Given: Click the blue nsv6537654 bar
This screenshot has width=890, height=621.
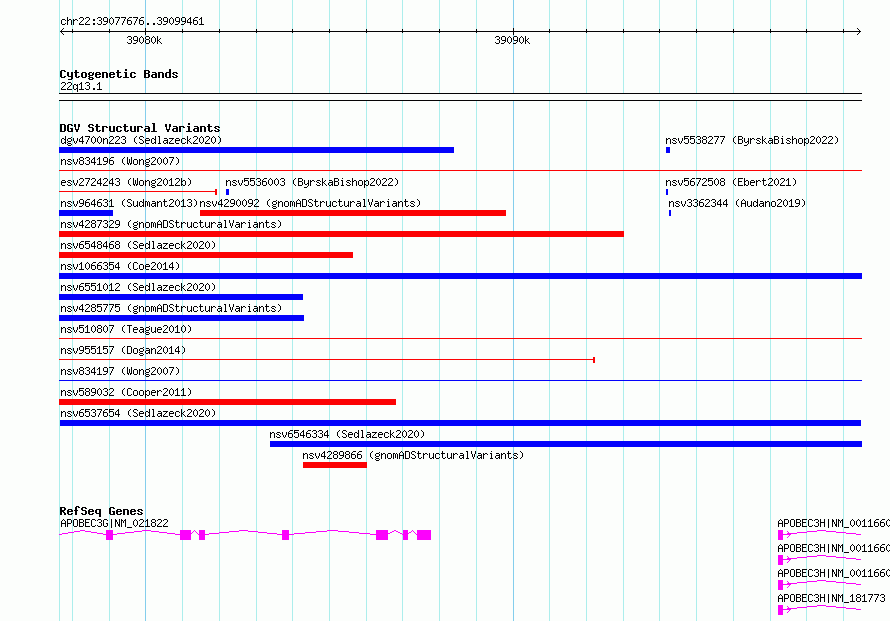Looking at the screenshot, I should (460, 423).
